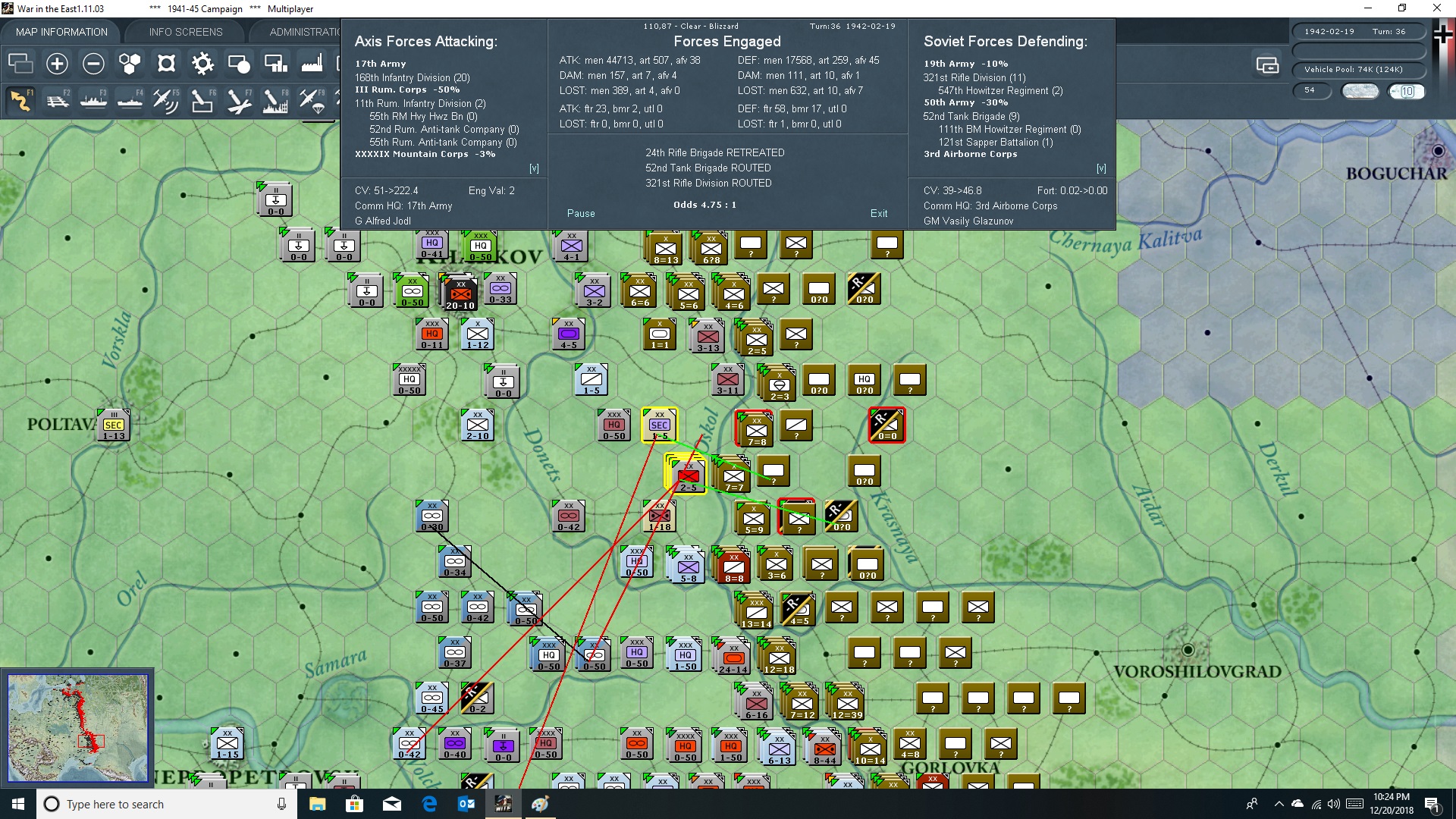Expand the collapsed panel icon right of toolbar
The height and width of the screenshot is (819, 1456).
click(1267, 65)
